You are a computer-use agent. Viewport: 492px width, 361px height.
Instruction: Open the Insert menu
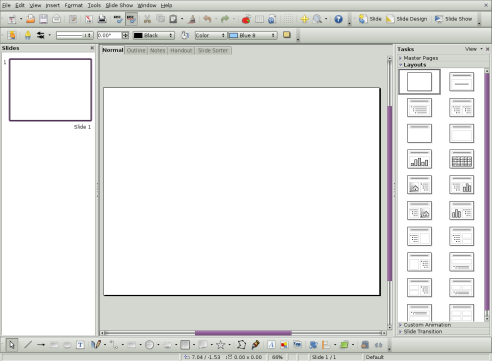(53, 5)
